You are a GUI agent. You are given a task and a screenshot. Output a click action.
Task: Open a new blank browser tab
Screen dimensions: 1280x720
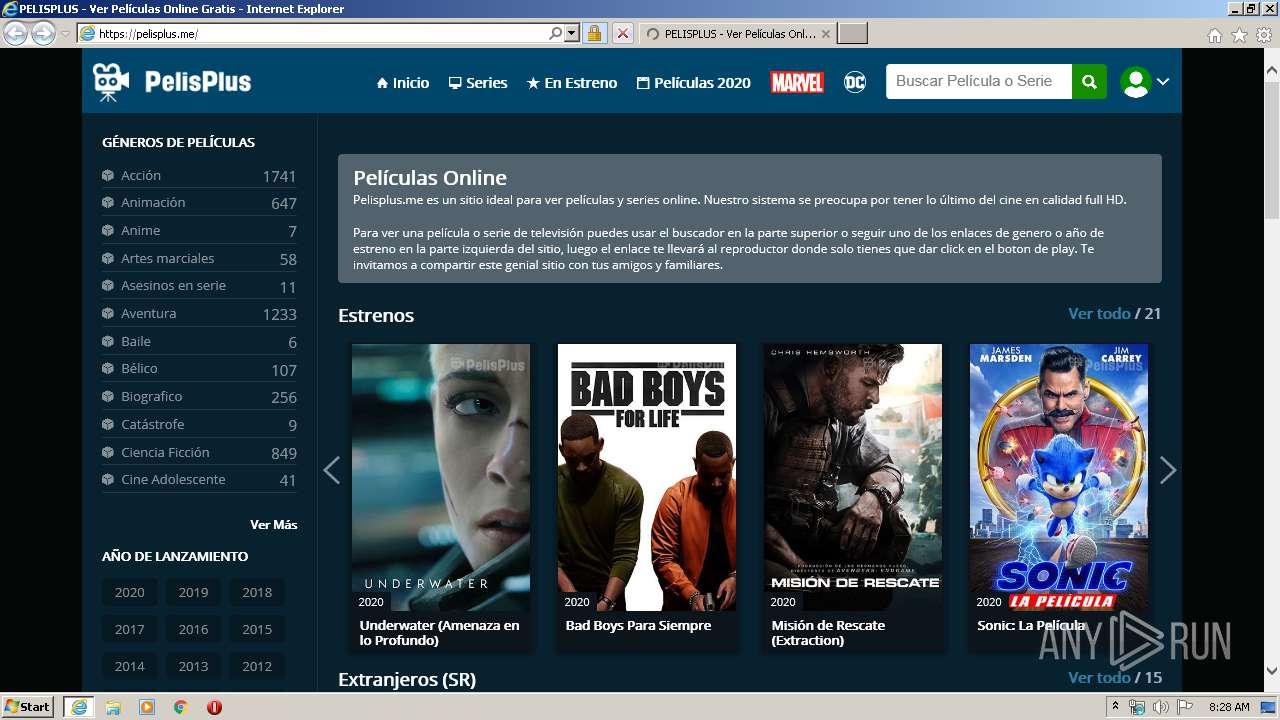coord(852,33)
